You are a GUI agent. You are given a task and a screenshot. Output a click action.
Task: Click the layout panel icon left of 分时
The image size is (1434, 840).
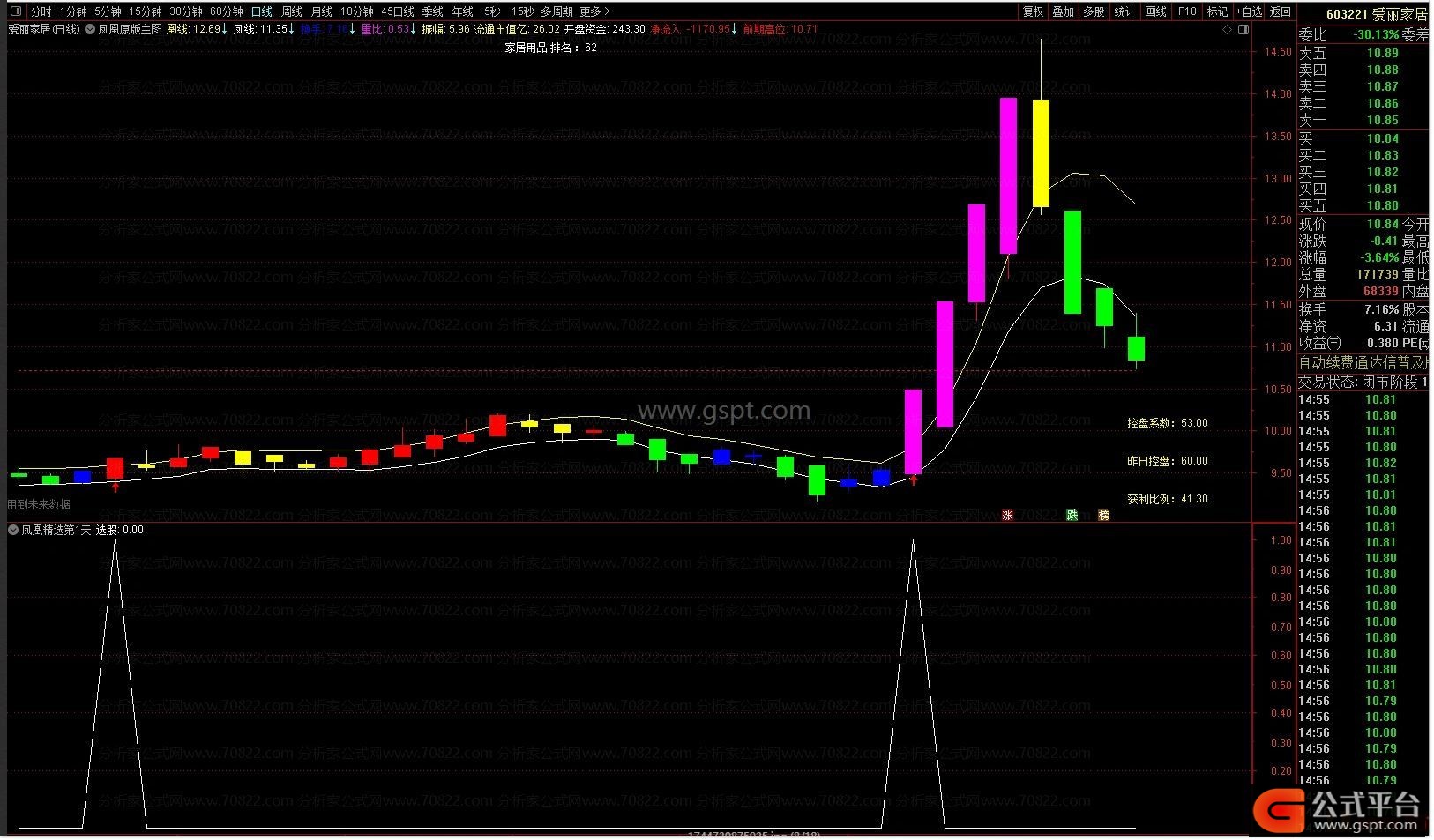[15, 11]
